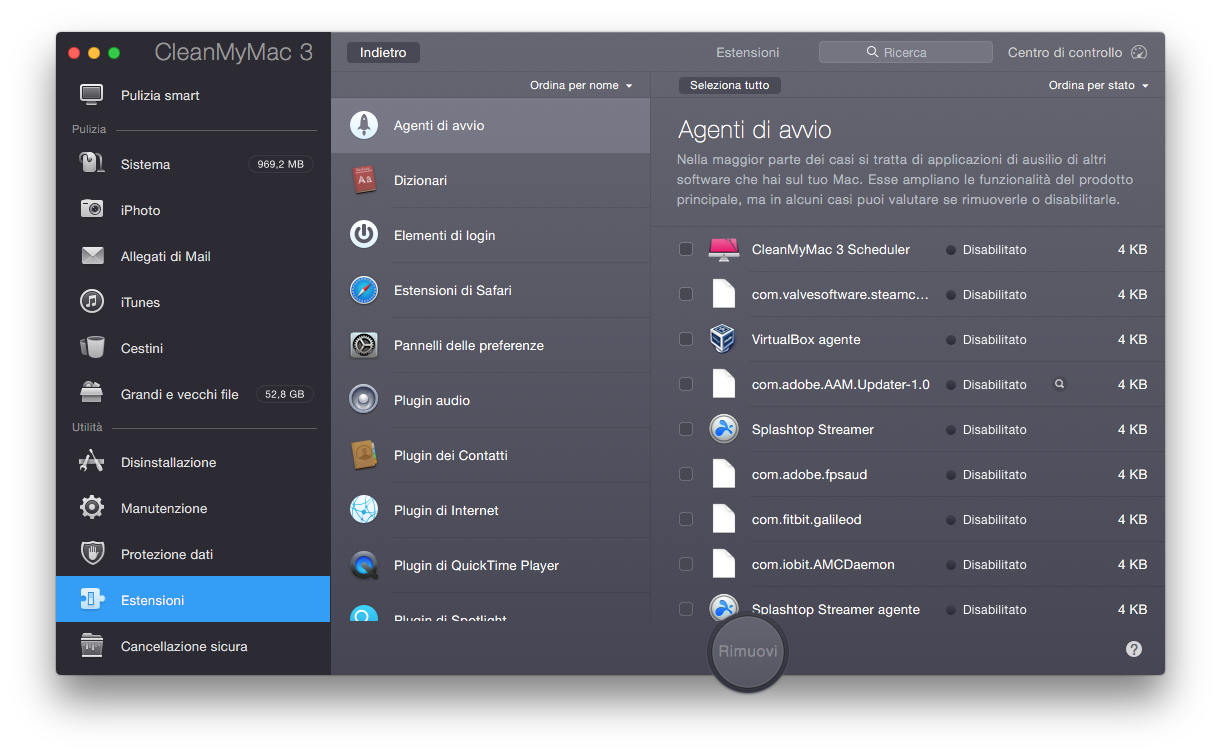This screenshot has width=1221, height=755.
Task: Click the 52,8 GB size badge
Action: [x=284, y=394]
